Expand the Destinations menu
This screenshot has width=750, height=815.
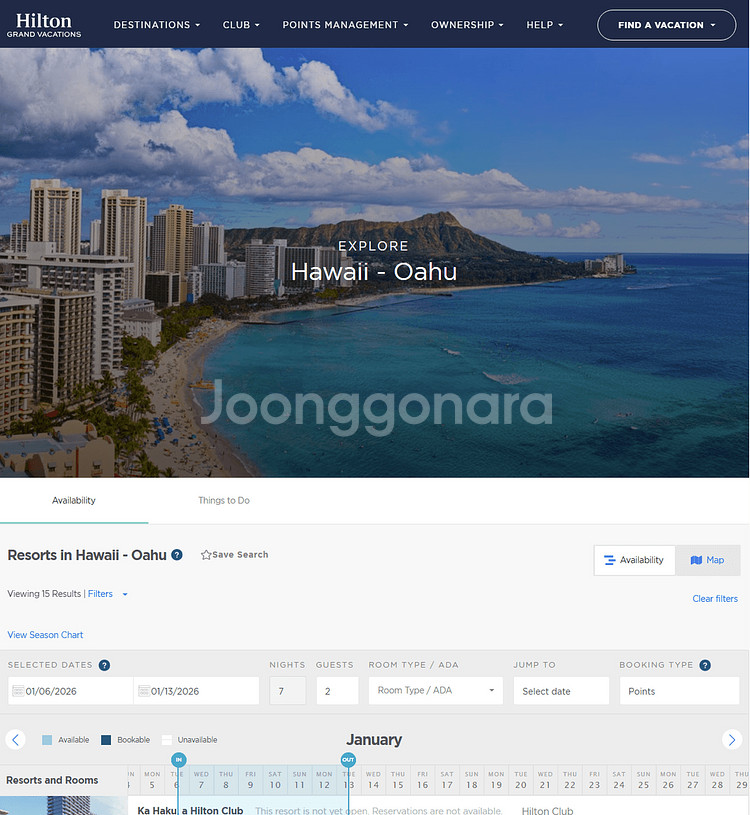tap(156, 25)
